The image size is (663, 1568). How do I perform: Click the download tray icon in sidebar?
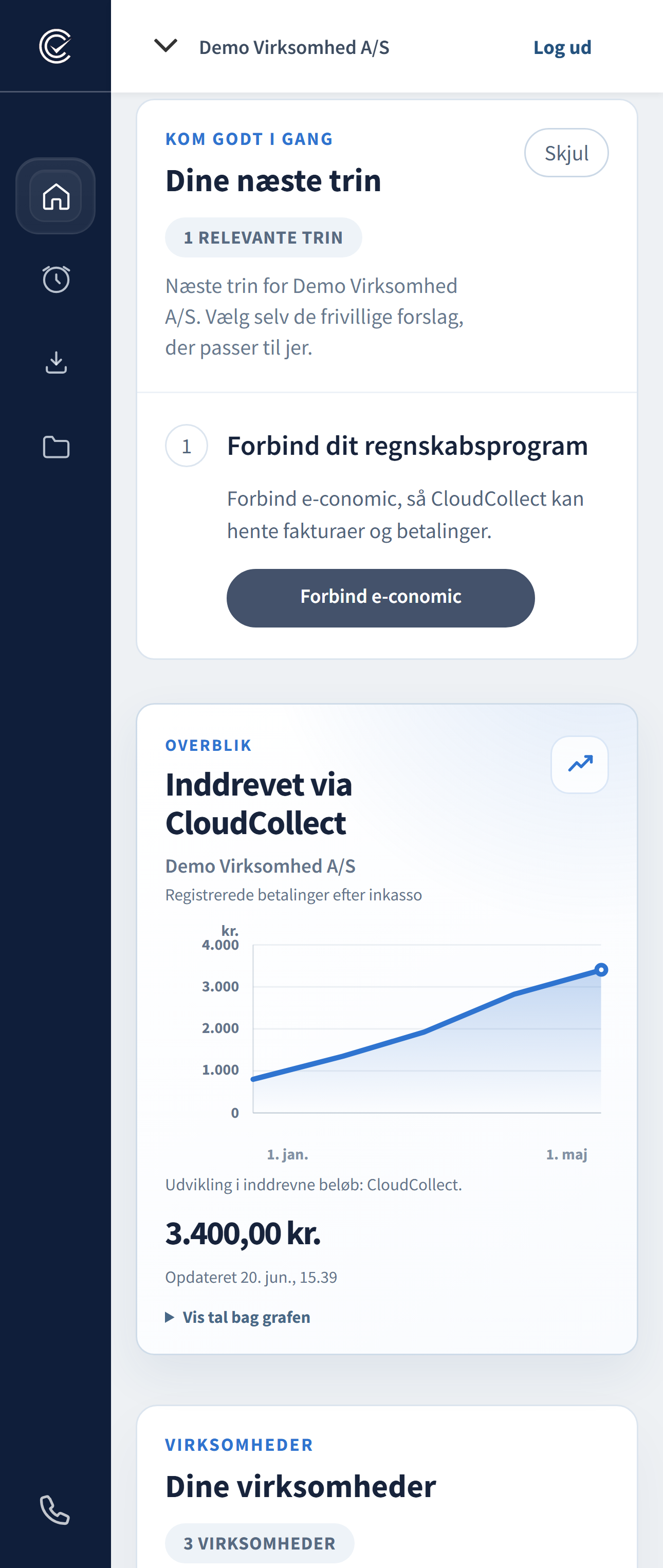point(56,362)
